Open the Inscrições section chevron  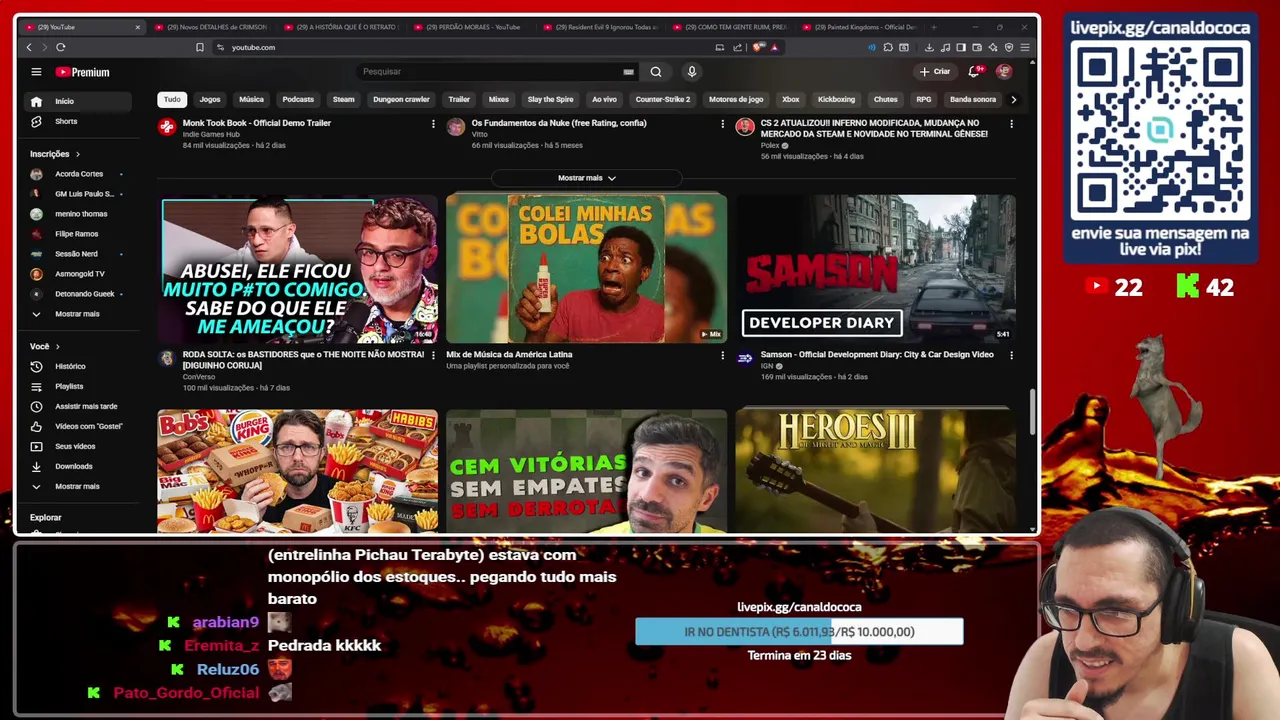coord(77,154)
